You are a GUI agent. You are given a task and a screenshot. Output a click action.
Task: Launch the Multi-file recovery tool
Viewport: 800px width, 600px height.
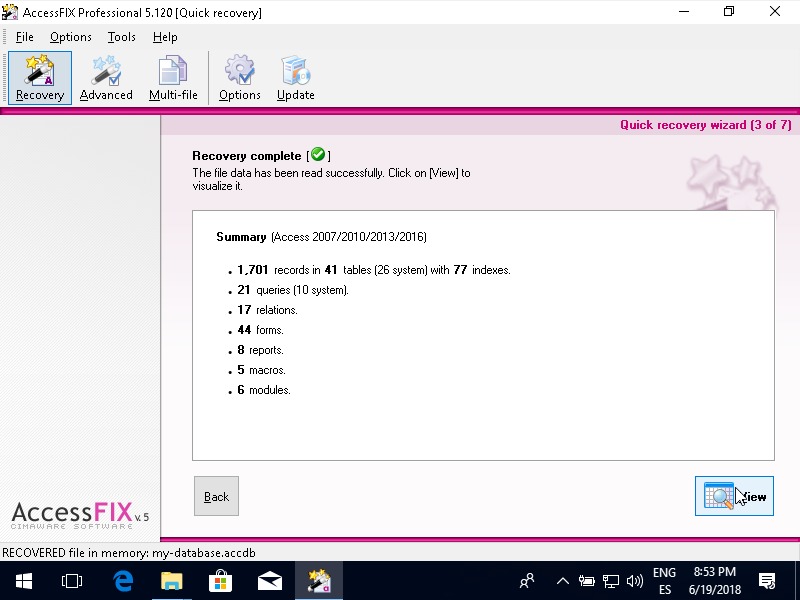173,78
